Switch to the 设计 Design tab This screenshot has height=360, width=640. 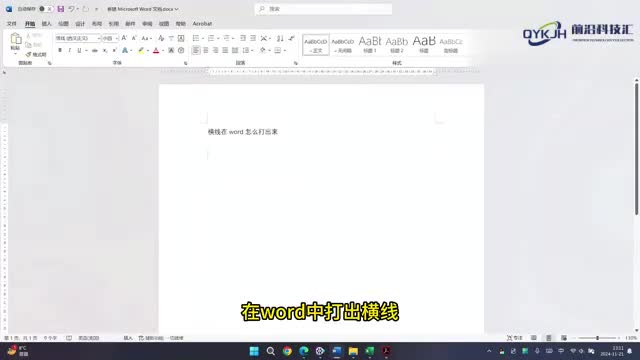click(80, 24)
